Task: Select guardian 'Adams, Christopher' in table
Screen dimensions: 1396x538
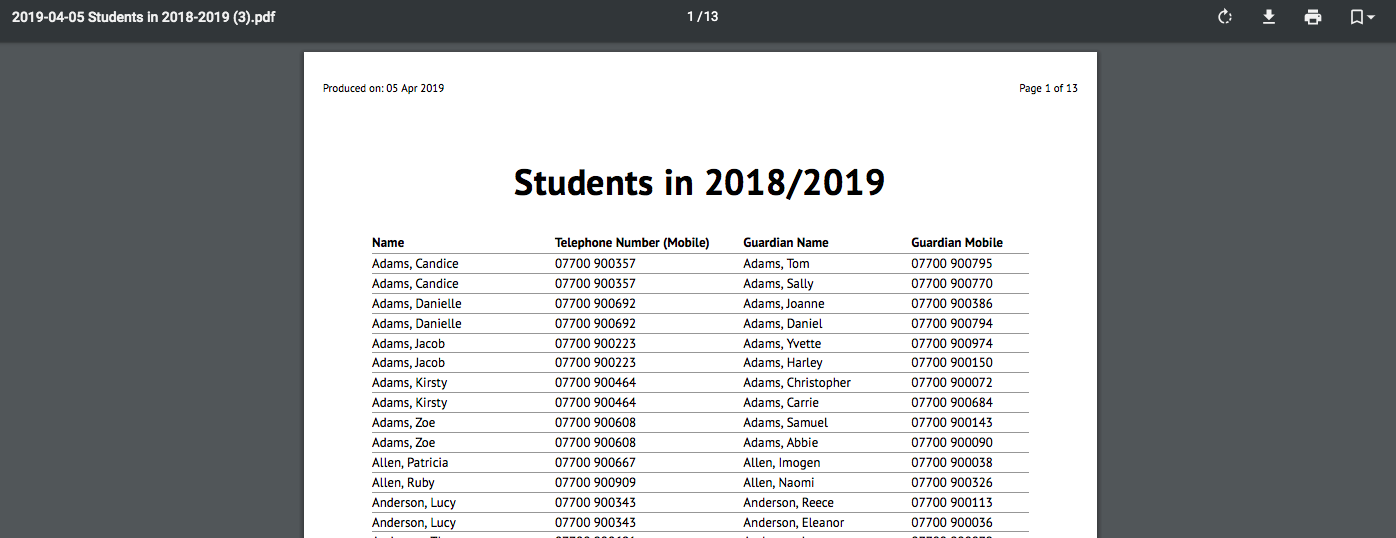Action: point(796,383)
